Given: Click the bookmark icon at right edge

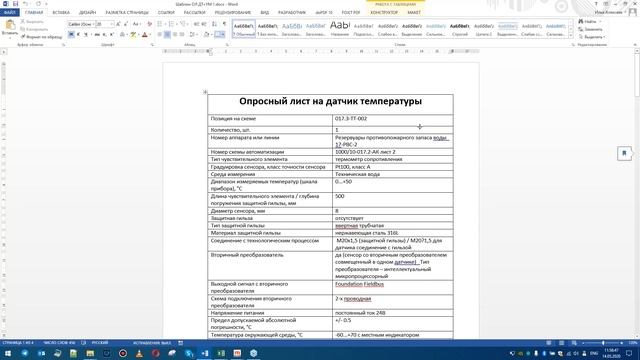Looking at the screenshot, I should (624, 153).
